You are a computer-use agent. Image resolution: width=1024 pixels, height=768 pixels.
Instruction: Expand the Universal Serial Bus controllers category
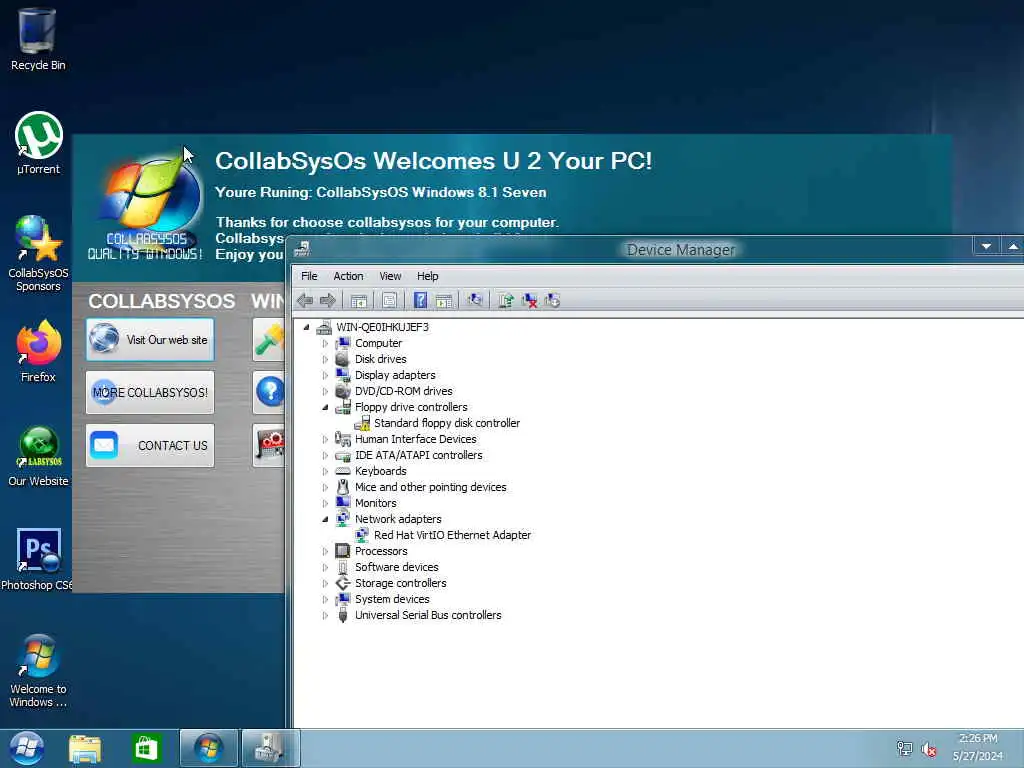pyautogui.click(x=325, y=615)
